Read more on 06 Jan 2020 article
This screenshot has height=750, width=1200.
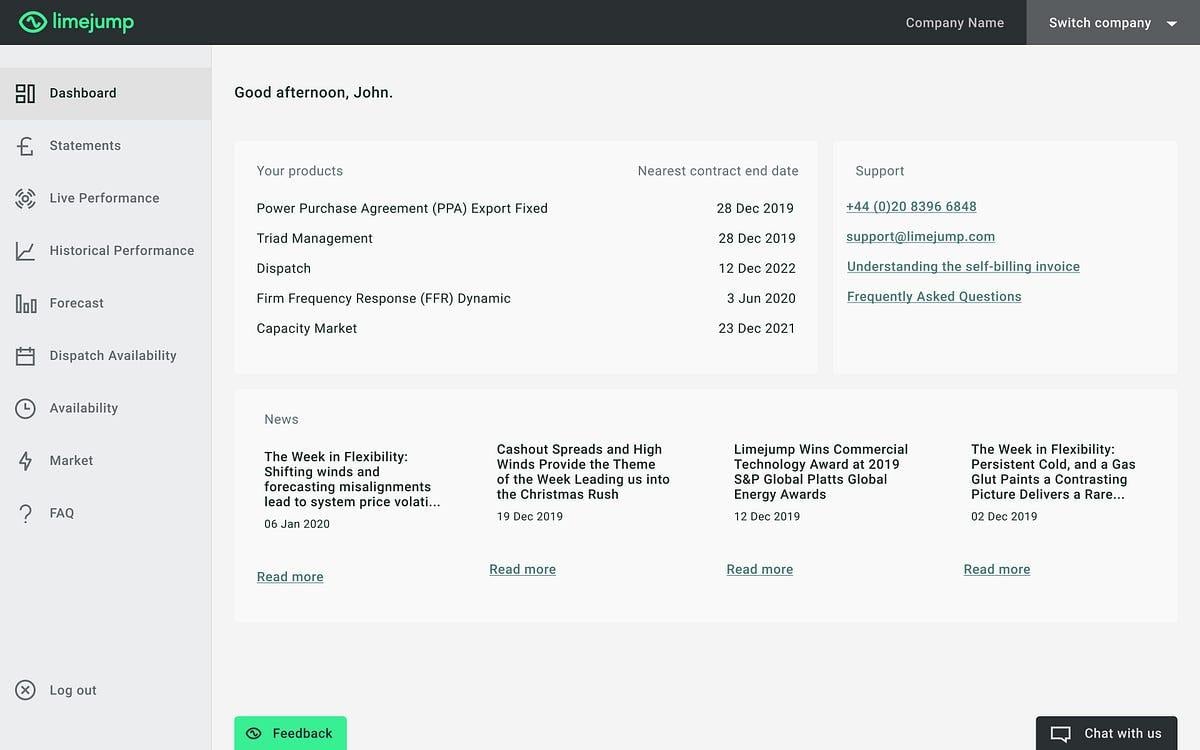pos(290,577)
